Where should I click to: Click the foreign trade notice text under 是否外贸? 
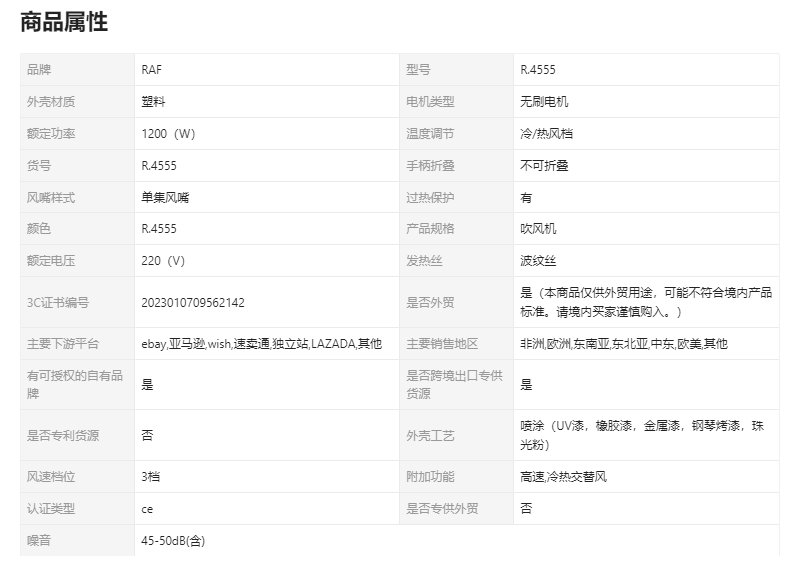pos(645,302)
